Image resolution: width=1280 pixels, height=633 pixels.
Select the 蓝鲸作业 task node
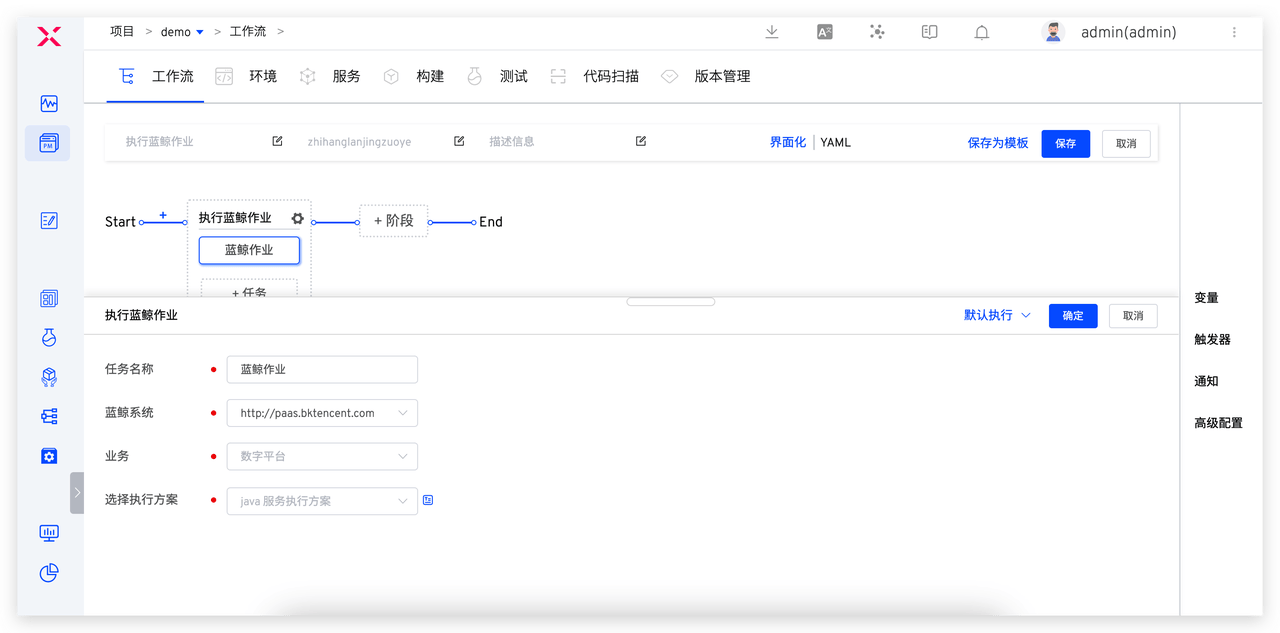click(249, 250)
